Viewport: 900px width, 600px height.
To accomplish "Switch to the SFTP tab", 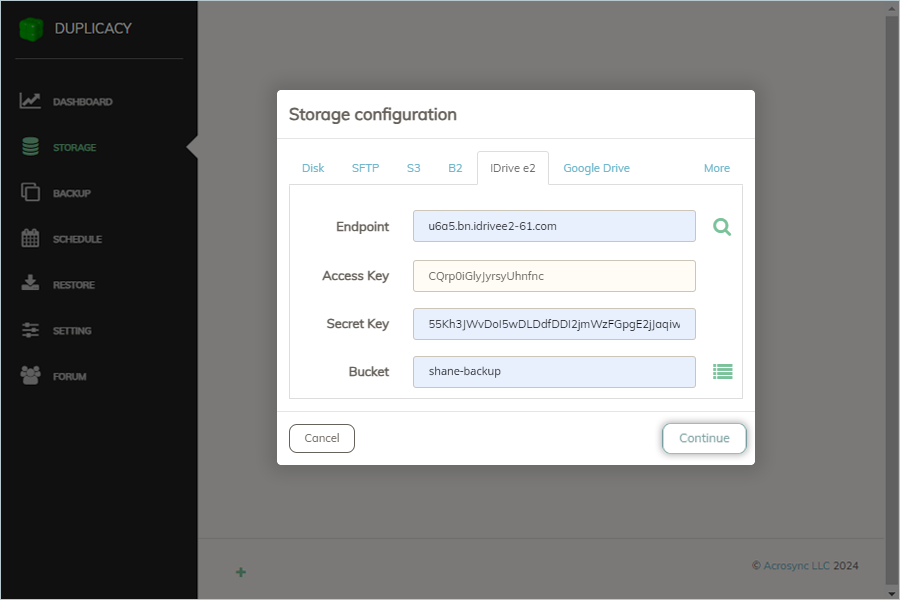I will click(x=365, y=168).
